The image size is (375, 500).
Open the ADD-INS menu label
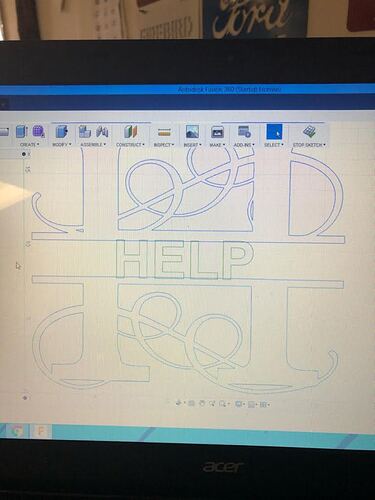244,145
